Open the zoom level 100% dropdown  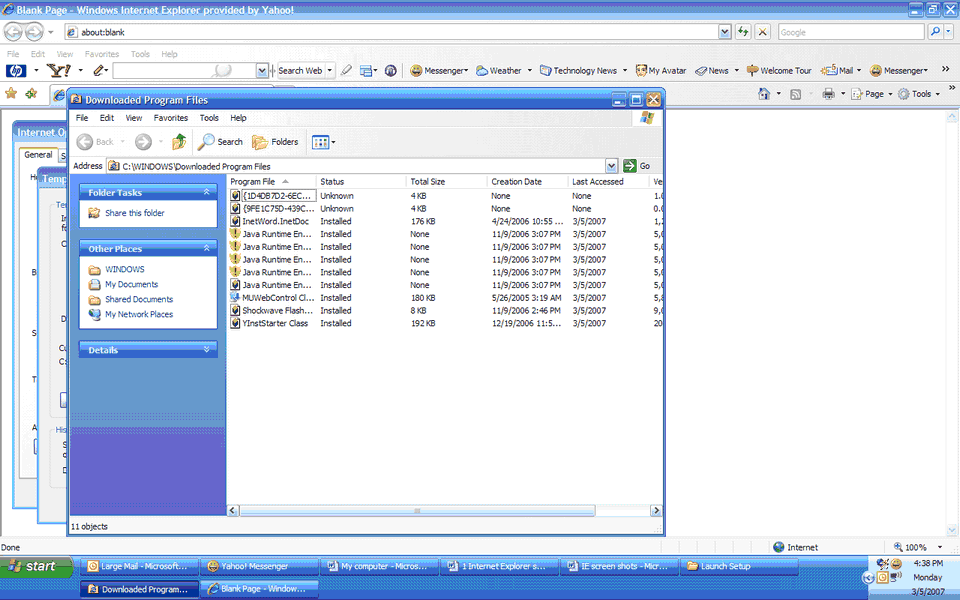point(940,547)
